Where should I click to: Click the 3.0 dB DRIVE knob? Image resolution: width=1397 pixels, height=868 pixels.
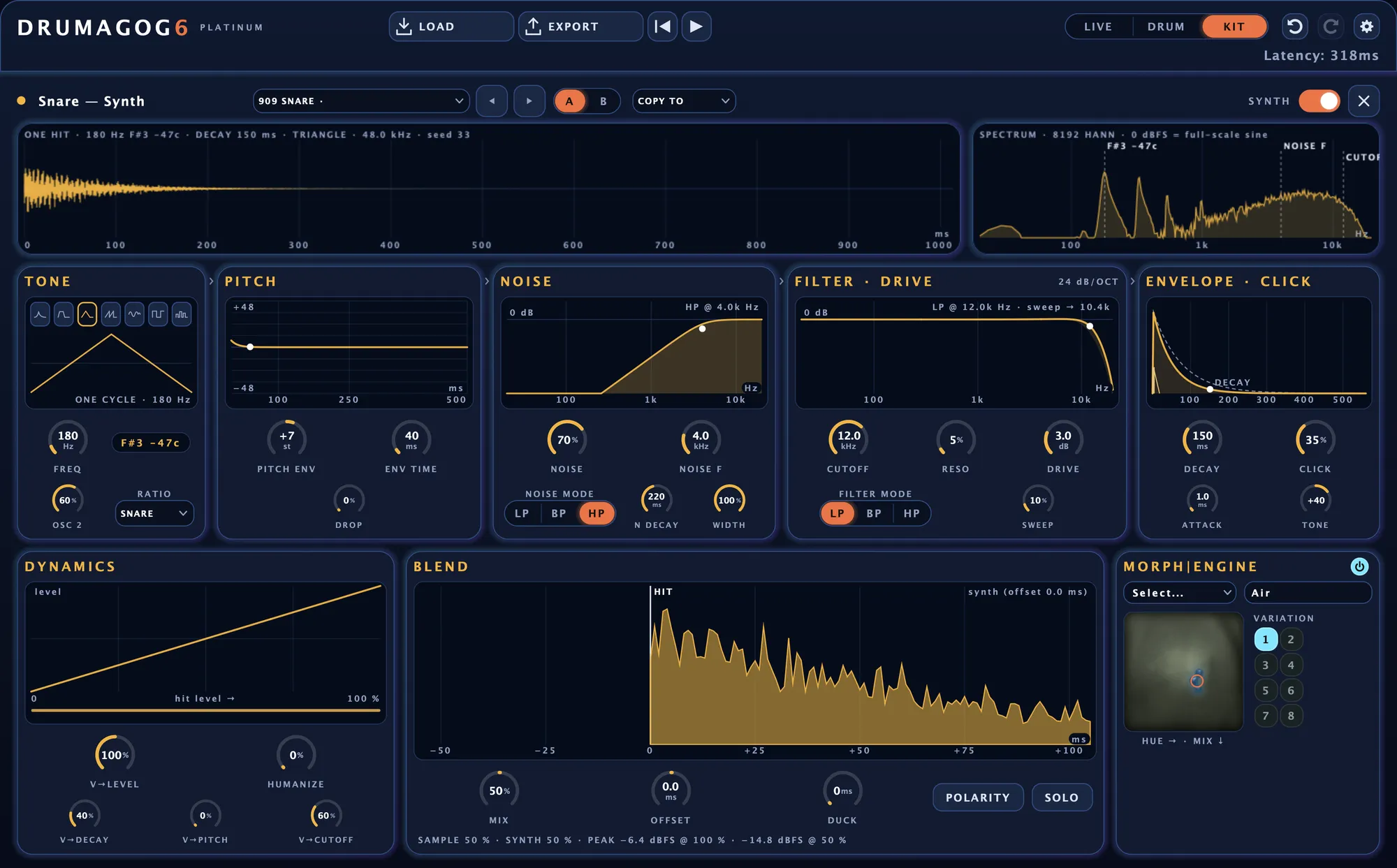coord(1063,439)
